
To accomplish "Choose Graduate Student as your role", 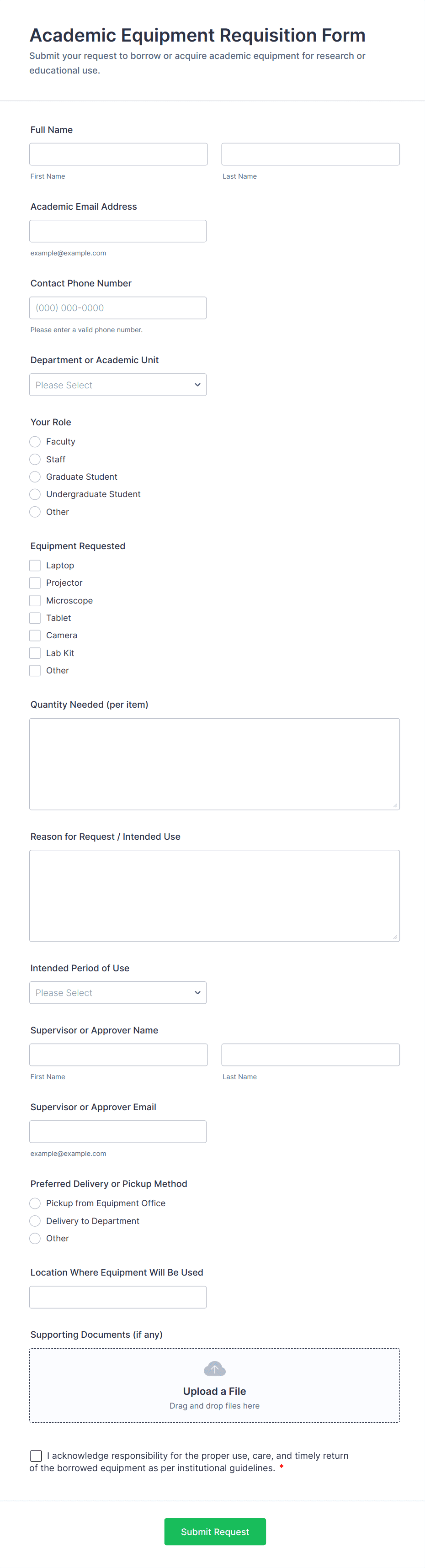I will coord(35,477).
